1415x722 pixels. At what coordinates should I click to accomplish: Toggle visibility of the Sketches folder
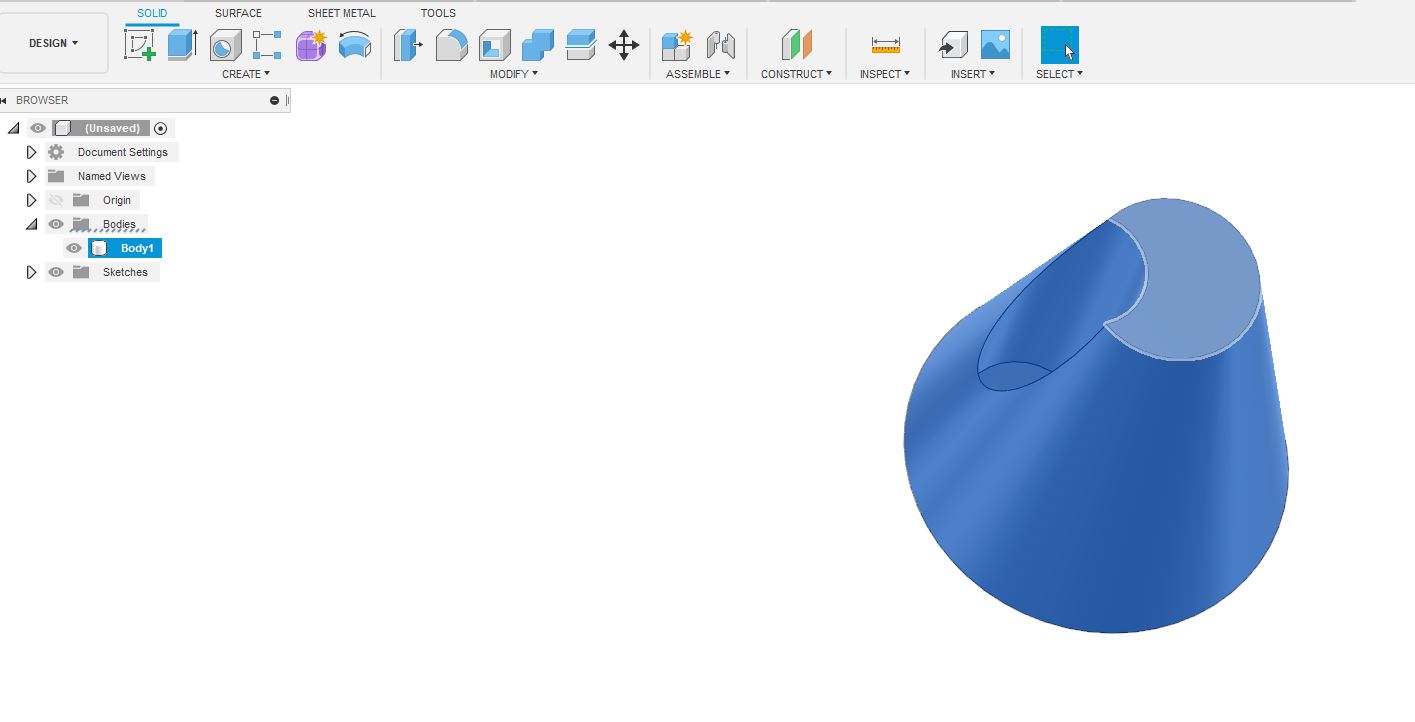pos(56,272)
